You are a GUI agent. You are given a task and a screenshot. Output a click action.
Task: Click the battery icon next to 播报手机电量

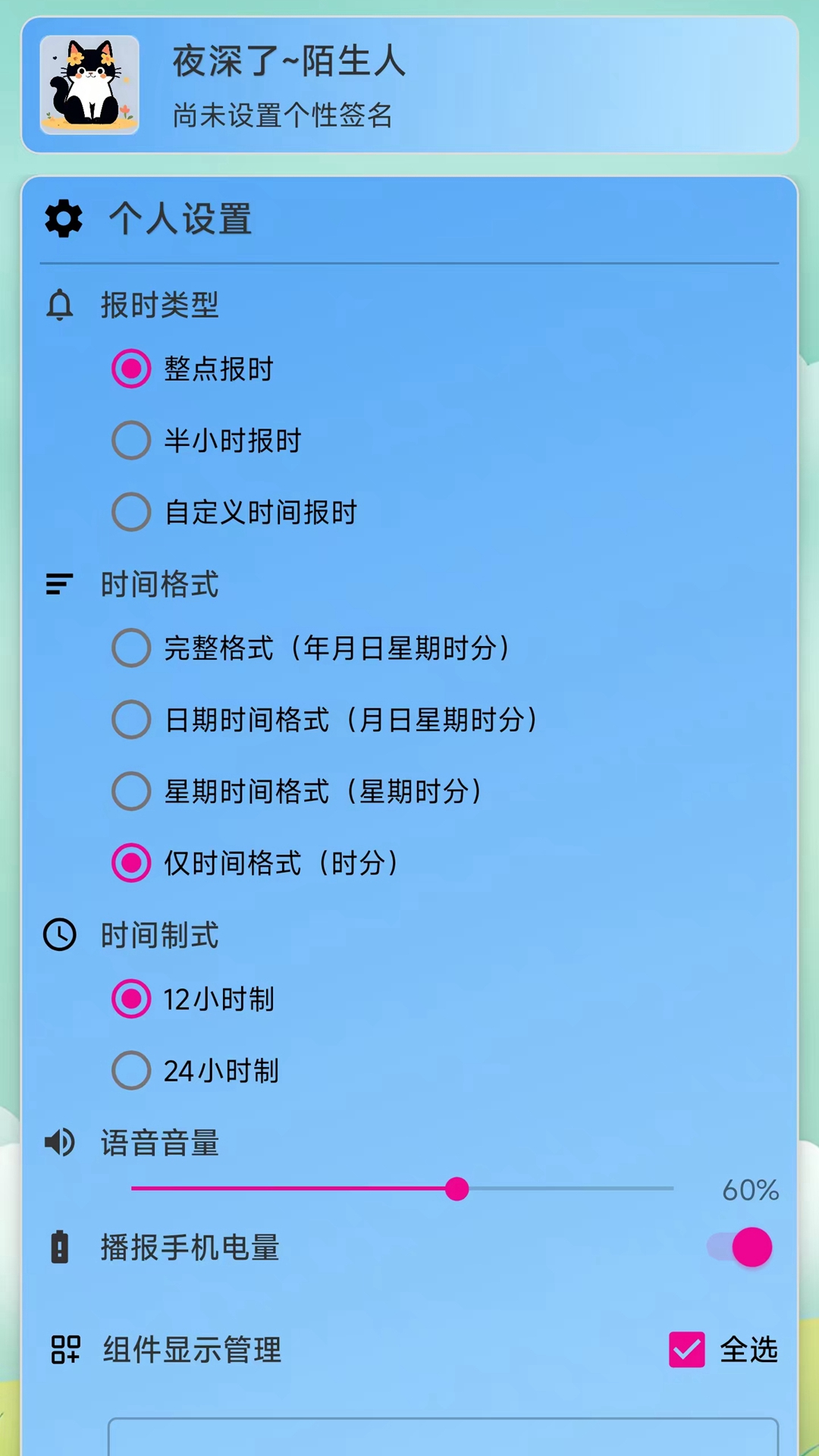[x=59, y=1247]
